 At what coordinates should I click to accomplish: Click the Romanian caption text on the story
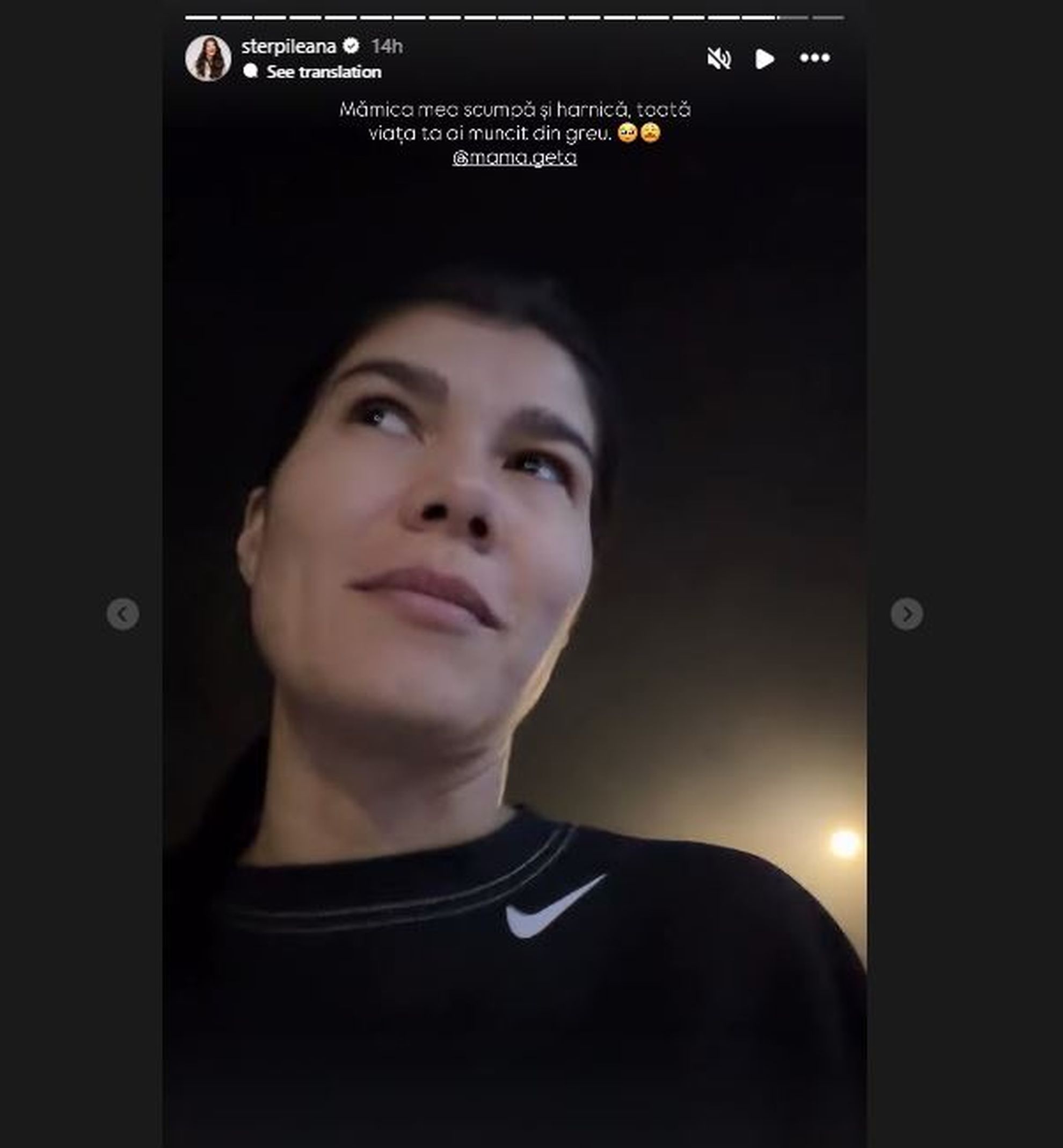click(x=515, y=122)
